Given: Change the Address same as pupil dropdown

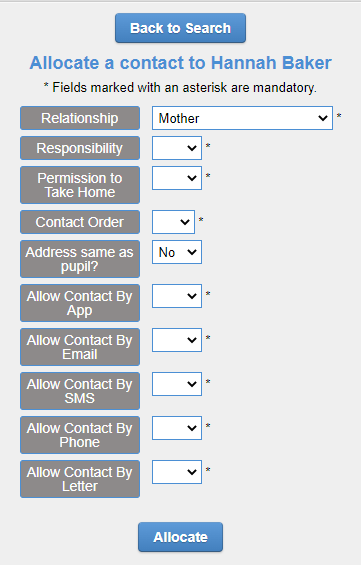Looking at the screenshot, I should (177, 252).
